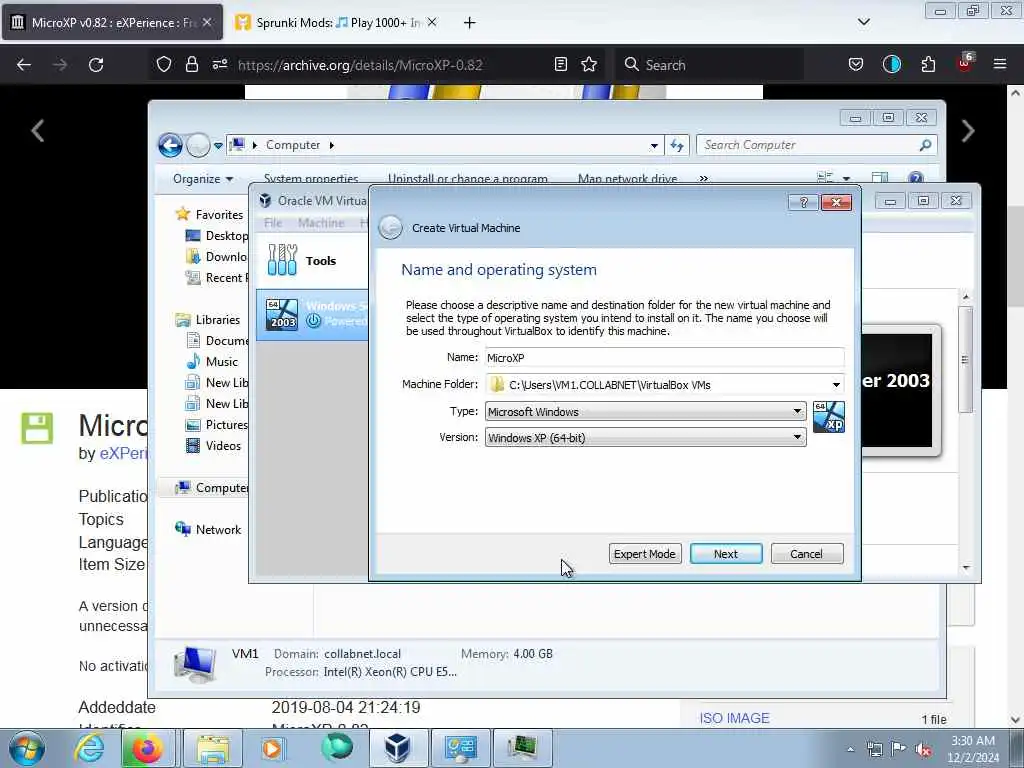
Task: Switch to MicroXP v0.82 browser tab
Action: pos(112,22)
